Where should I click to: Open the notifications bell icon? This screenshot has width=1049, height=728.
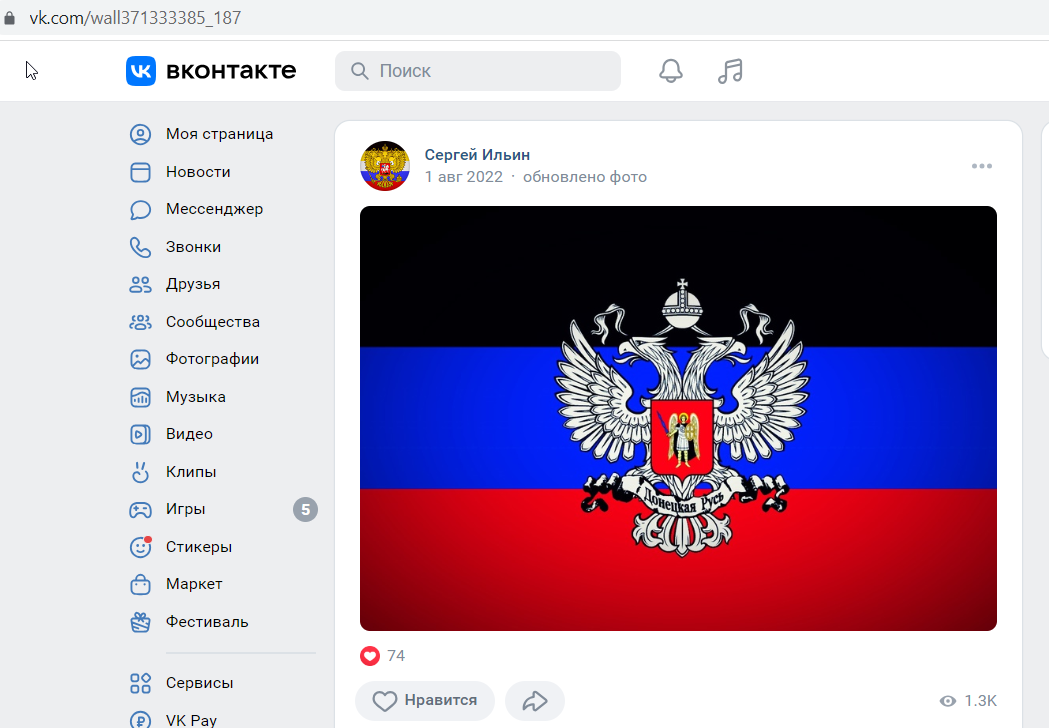click(671, 71)
